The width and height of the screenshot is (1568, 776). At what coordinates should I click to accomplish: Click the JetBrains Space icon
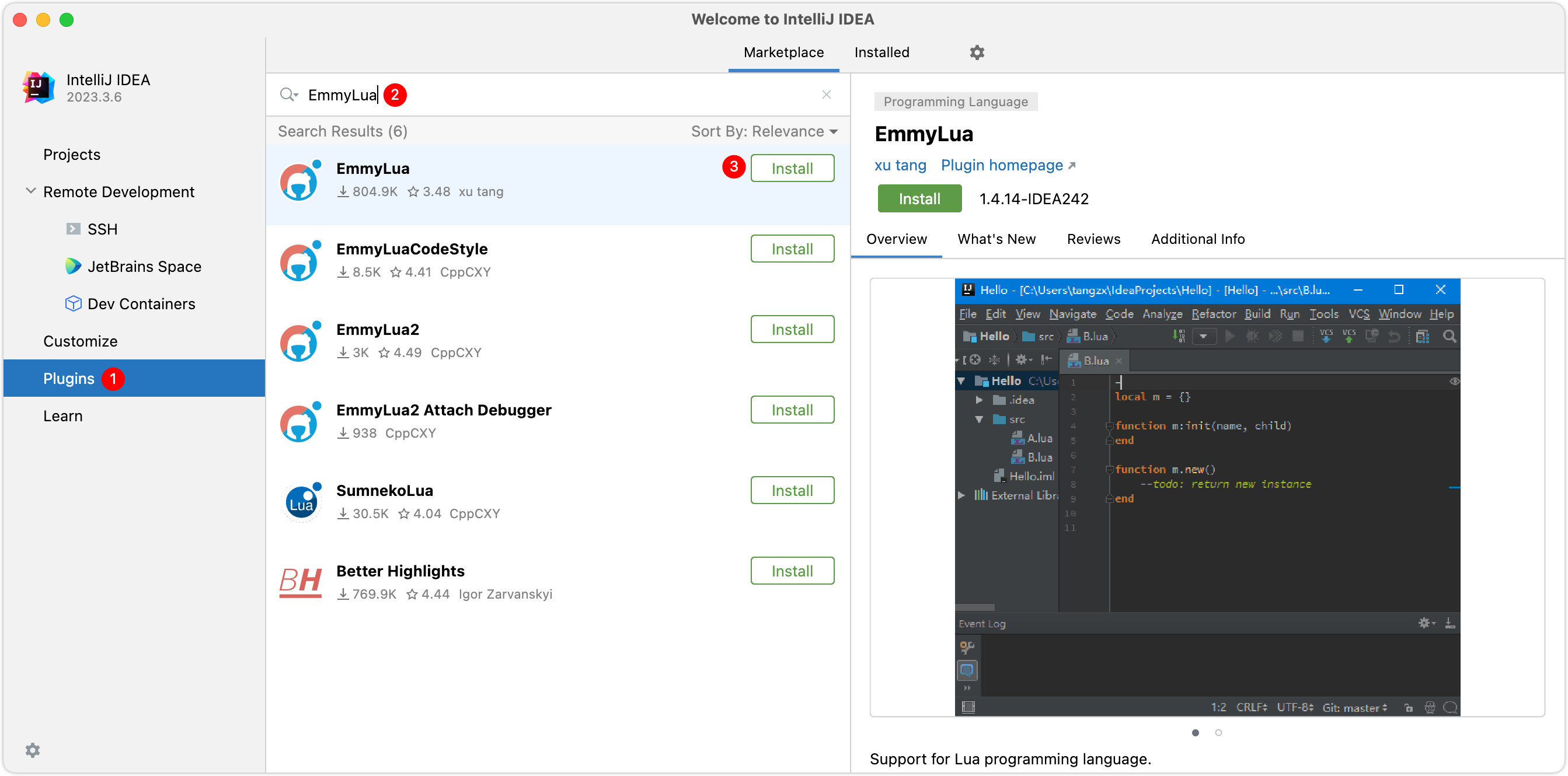point(73,267)
